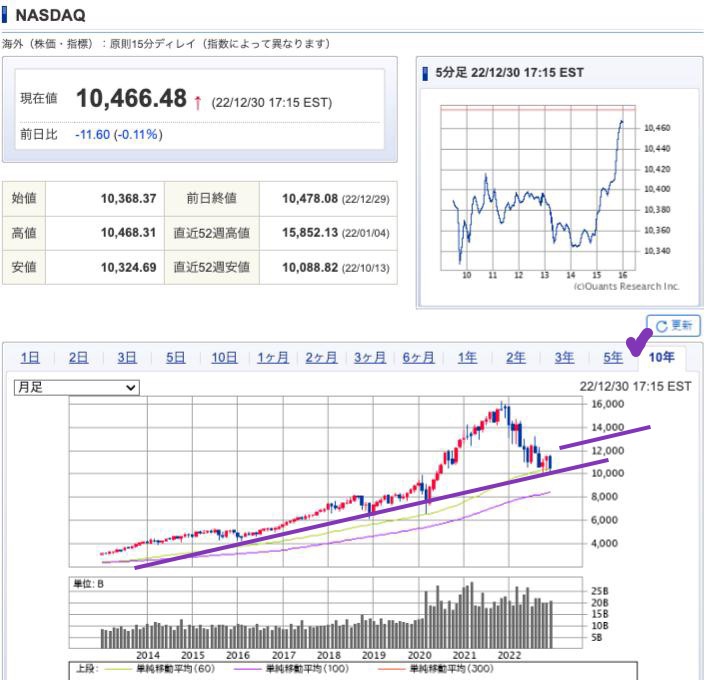
Task: Click the 安値 value 10,324.69
Action: (x=129, y=268)
